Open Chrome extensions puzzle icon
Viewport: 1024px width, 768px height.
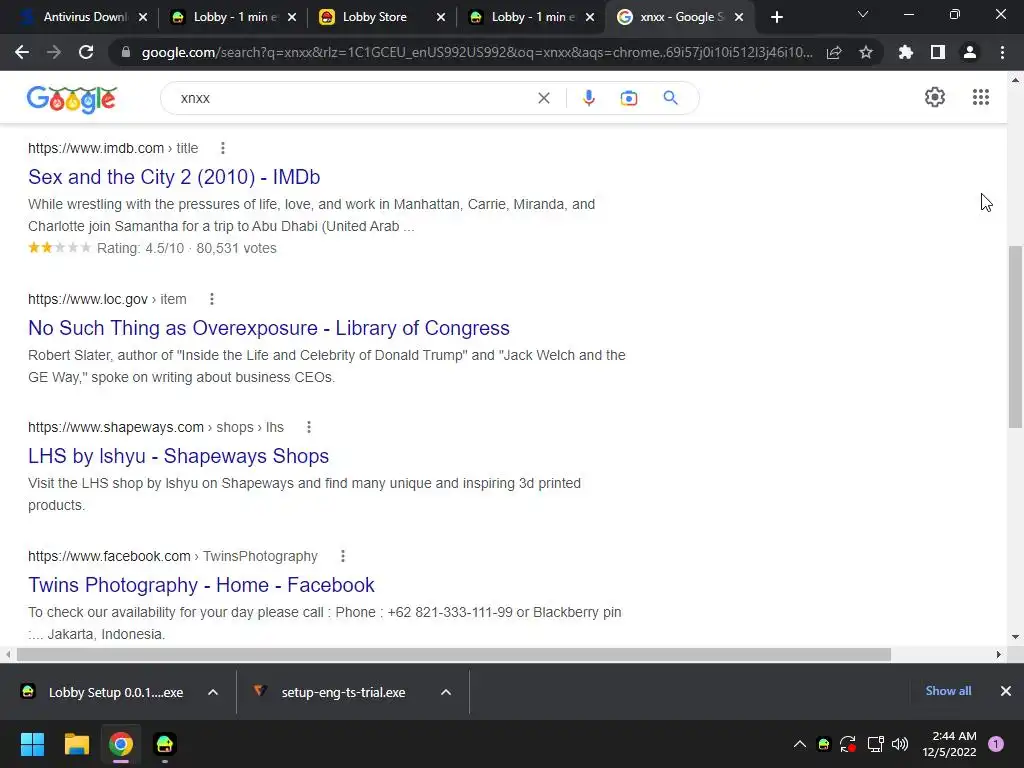click(906, 52)
